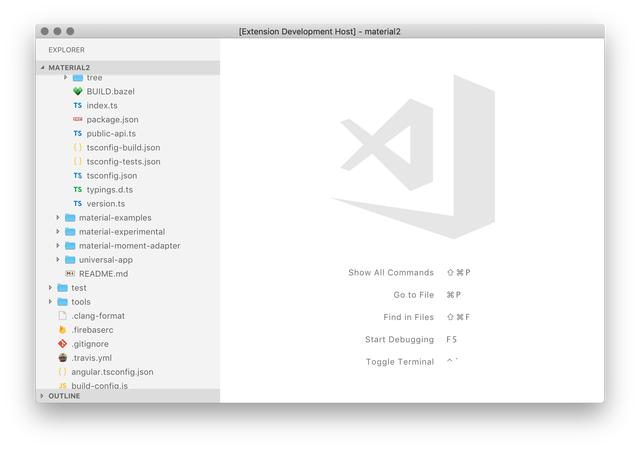
Task: Select the tsconfig-build.json file name
Action: (x=123, y=147)
